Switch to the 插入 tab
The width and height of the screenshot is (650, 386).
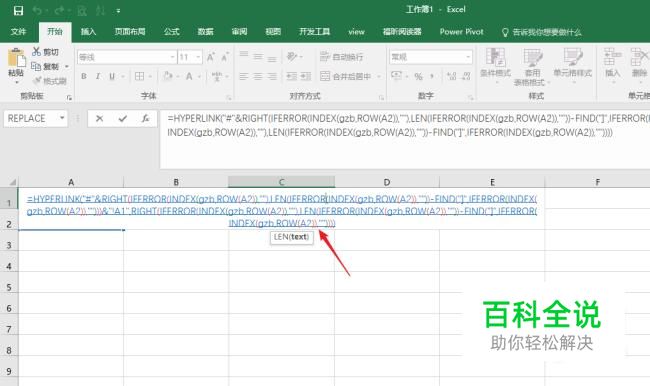coord(88,32)
